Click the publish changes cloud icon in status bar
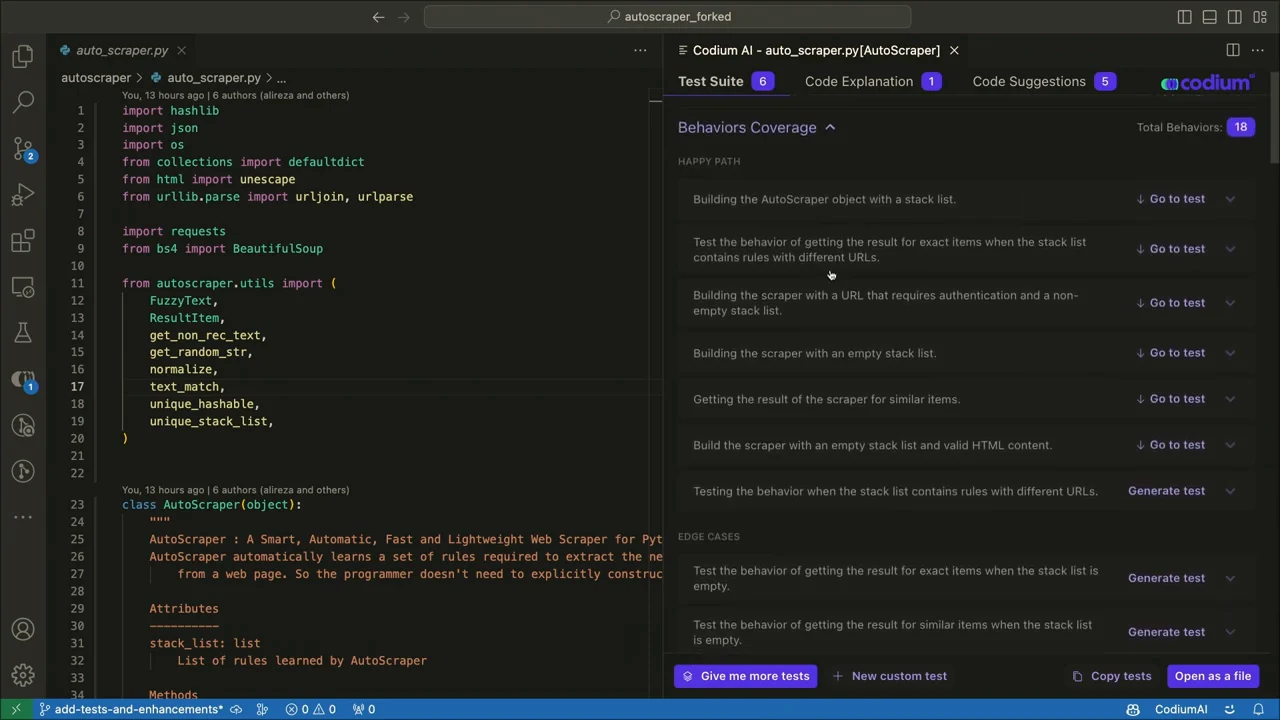The width and height of the screenshot is (1280, 720). (x=236, y=709)
